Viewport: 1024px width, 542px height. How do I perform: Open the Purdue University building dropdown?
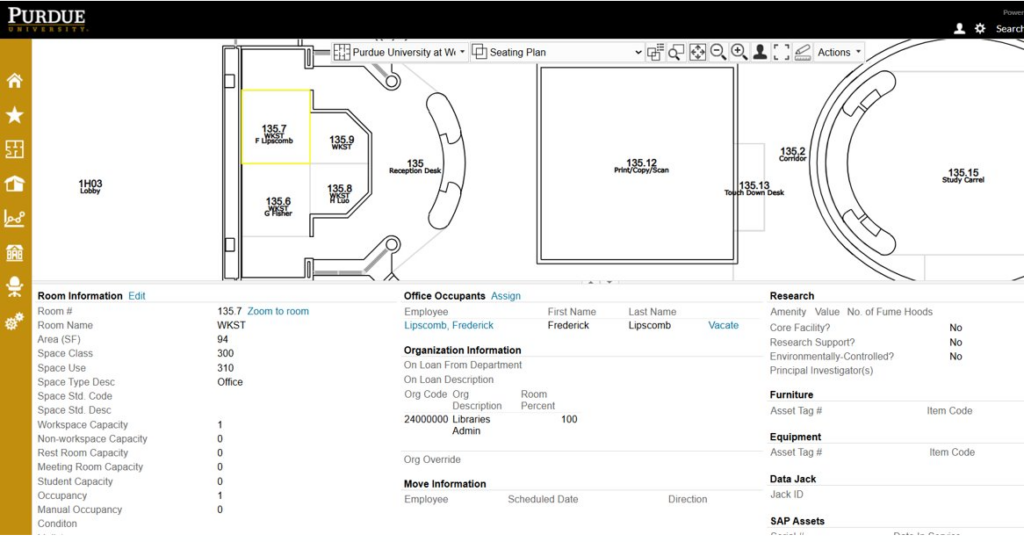(409, 52)
